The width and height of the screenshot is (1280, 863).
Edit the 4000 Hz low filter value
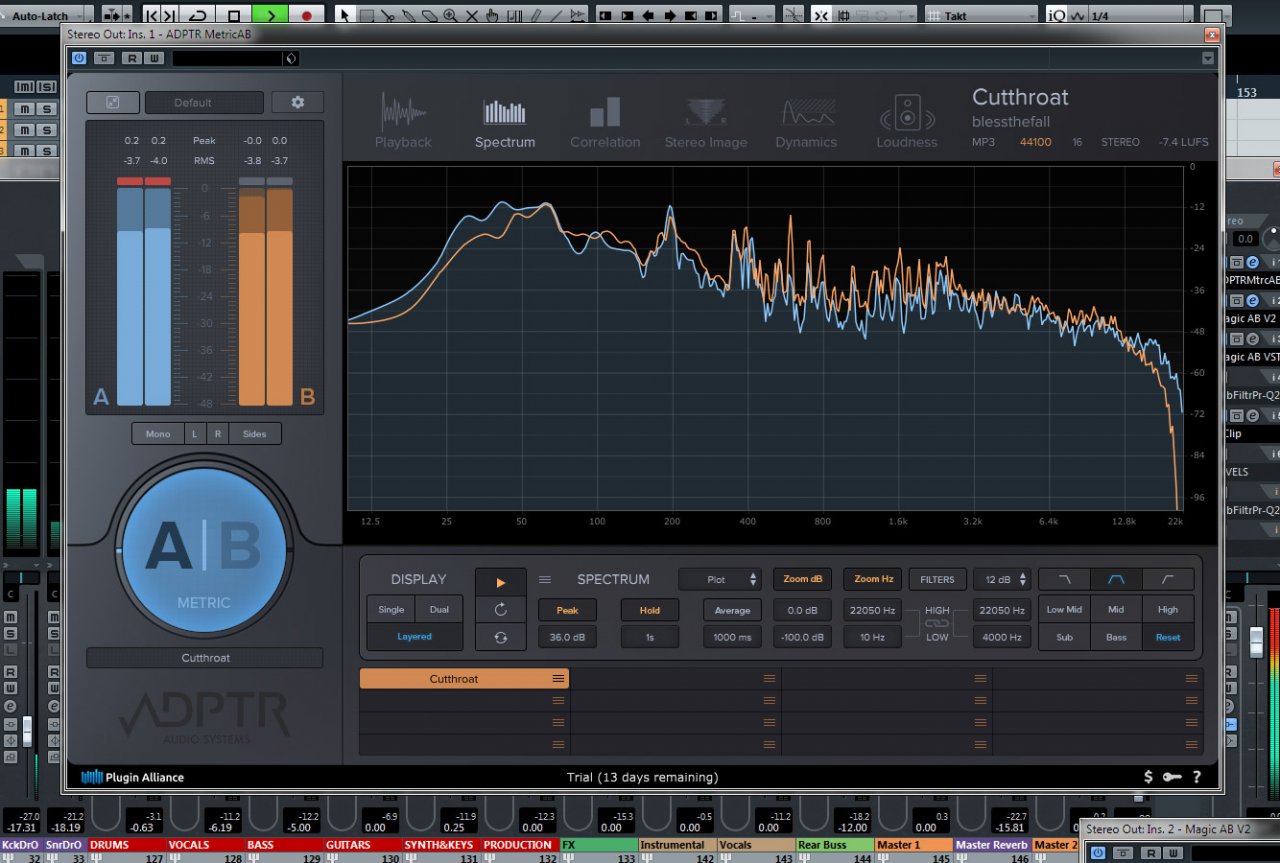(x=1002, y=637)
